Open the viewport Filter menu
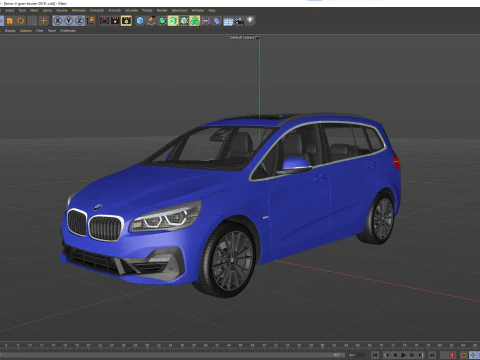The height and width of the screenshot is (360, 480). 40,31
